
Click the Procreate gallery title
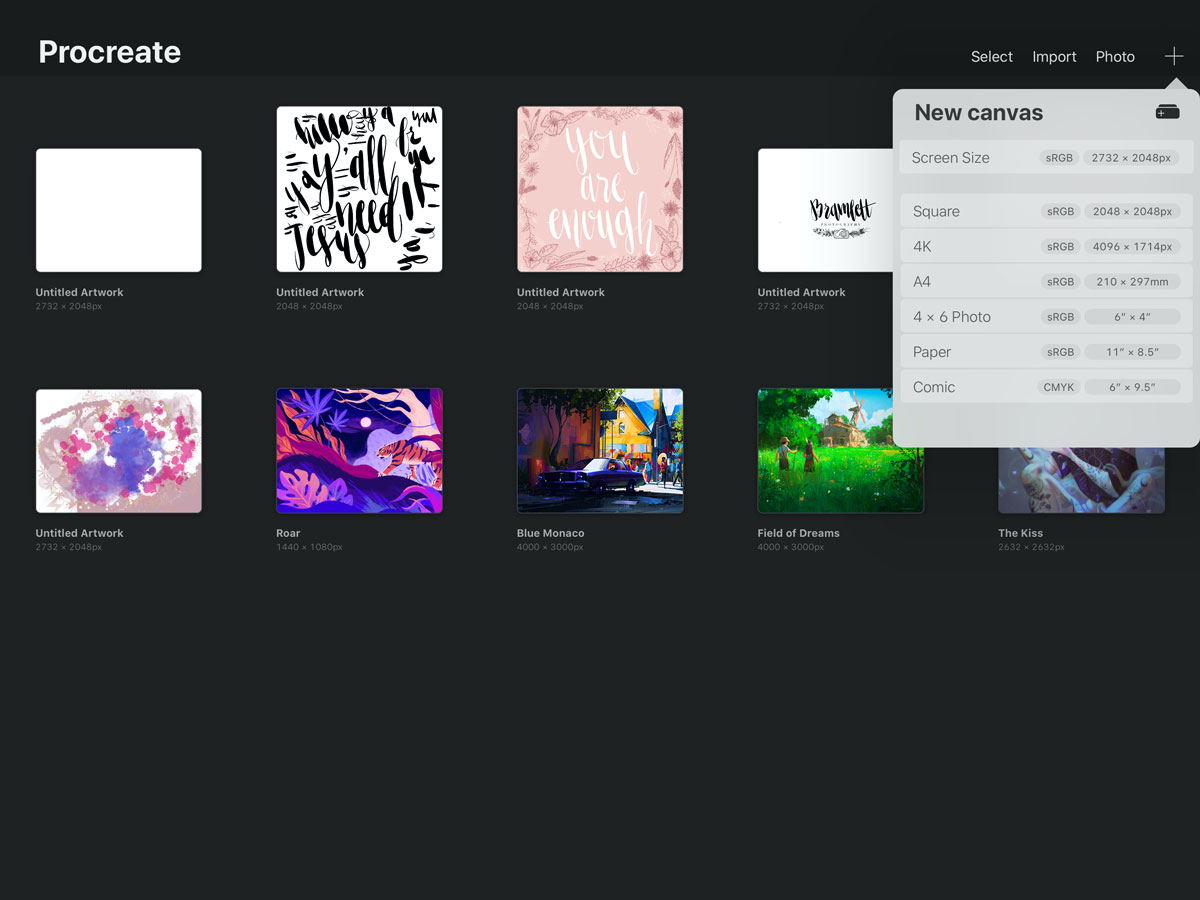(110, 52)
